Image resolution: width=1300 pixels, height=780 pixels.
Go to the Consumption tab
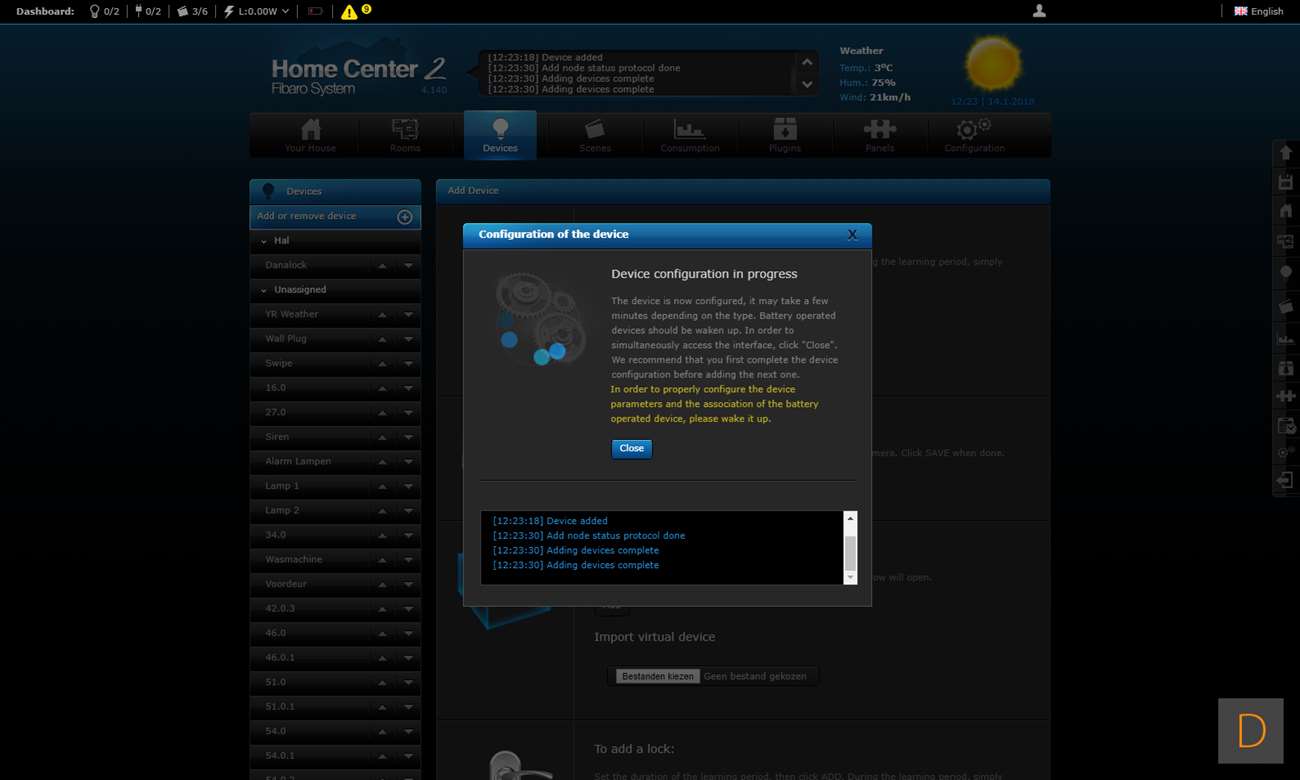(689, 135)
